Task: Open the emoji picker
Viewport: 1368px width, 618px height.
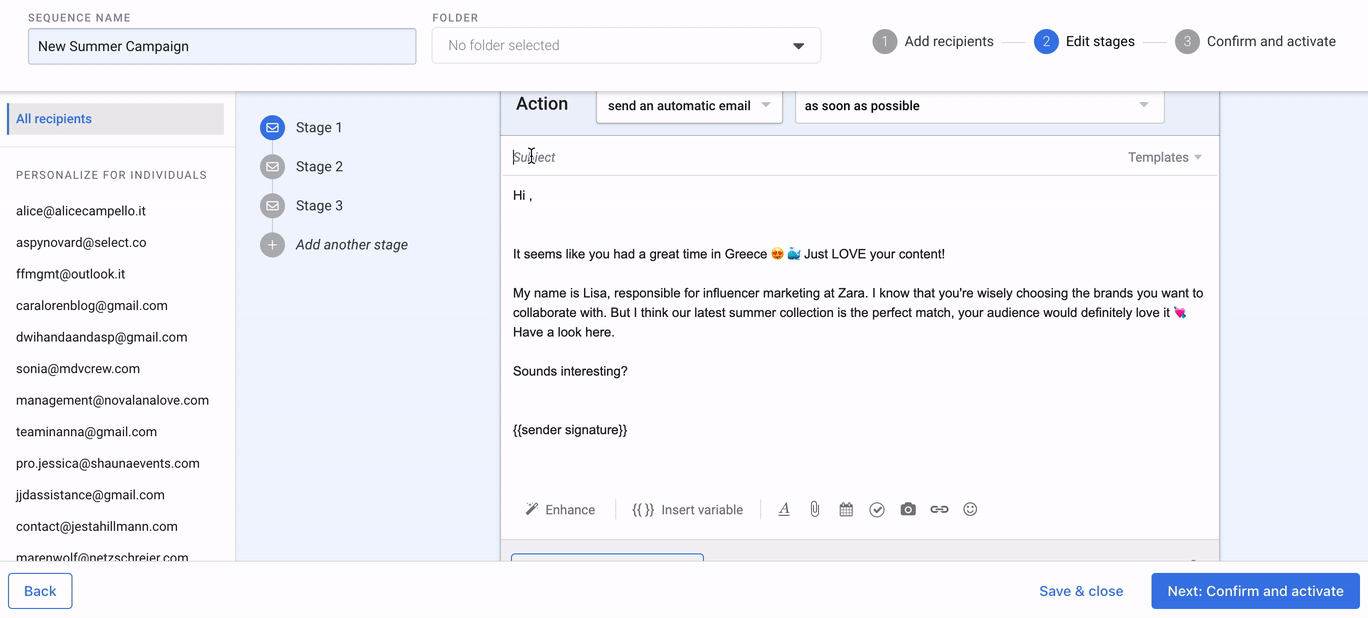Action: [970, 509]
